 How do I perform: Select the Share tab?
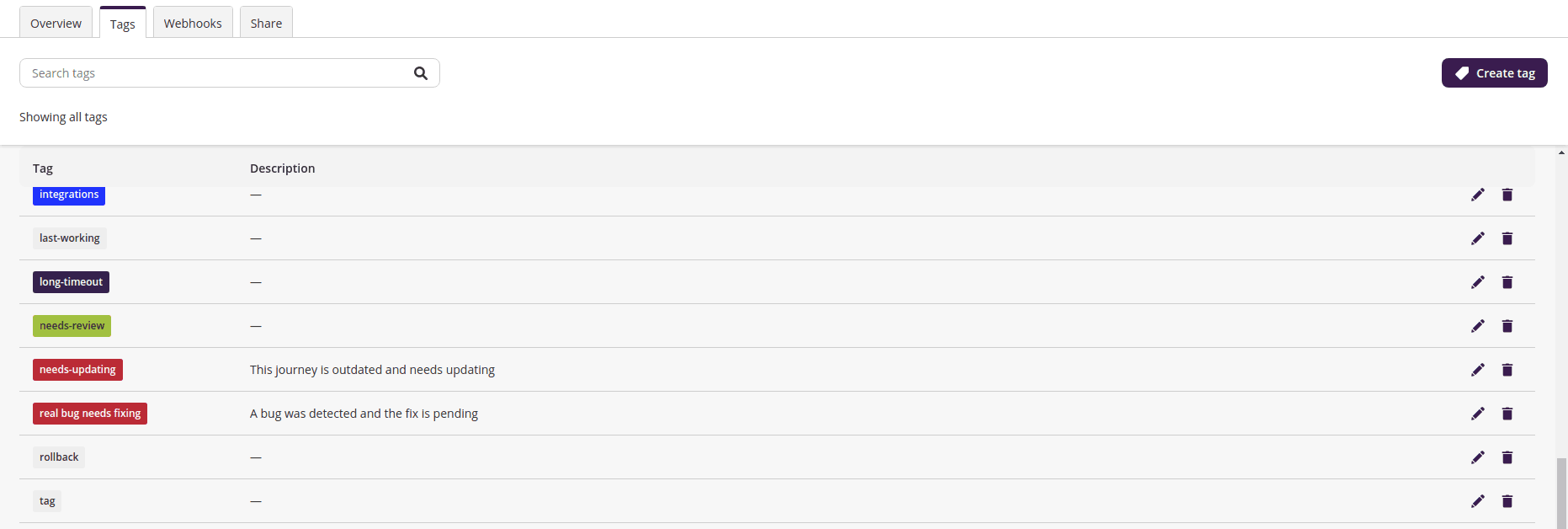tap(266, 23)
